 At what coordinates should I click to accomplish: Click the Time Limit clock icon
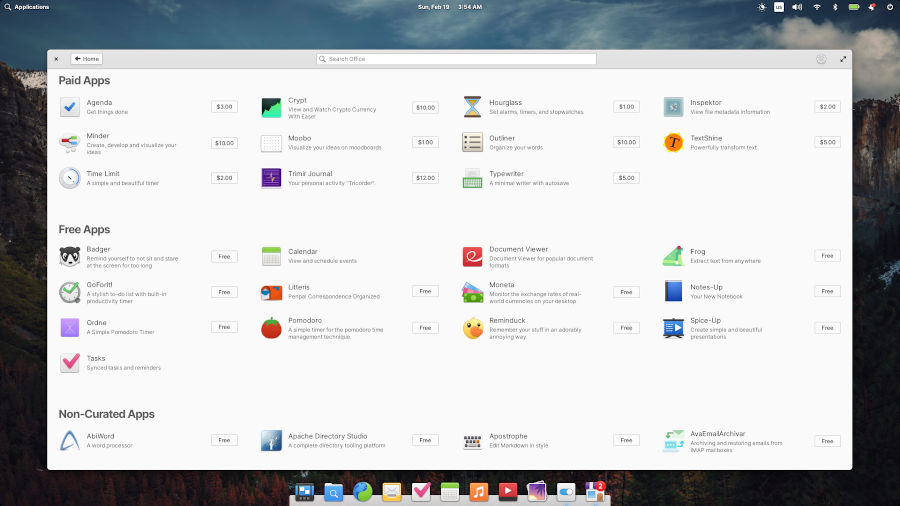coord(69,178)
